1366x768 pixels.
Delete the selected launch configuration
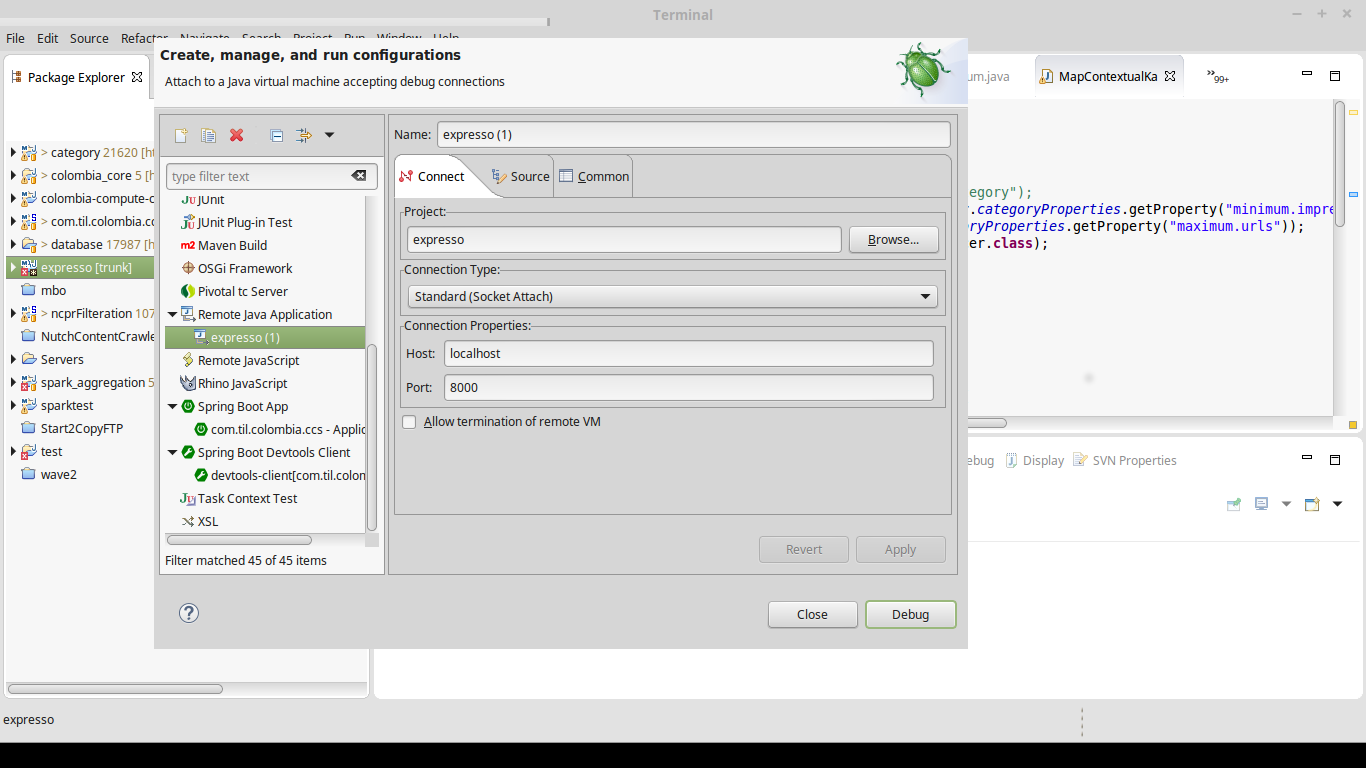236,135
